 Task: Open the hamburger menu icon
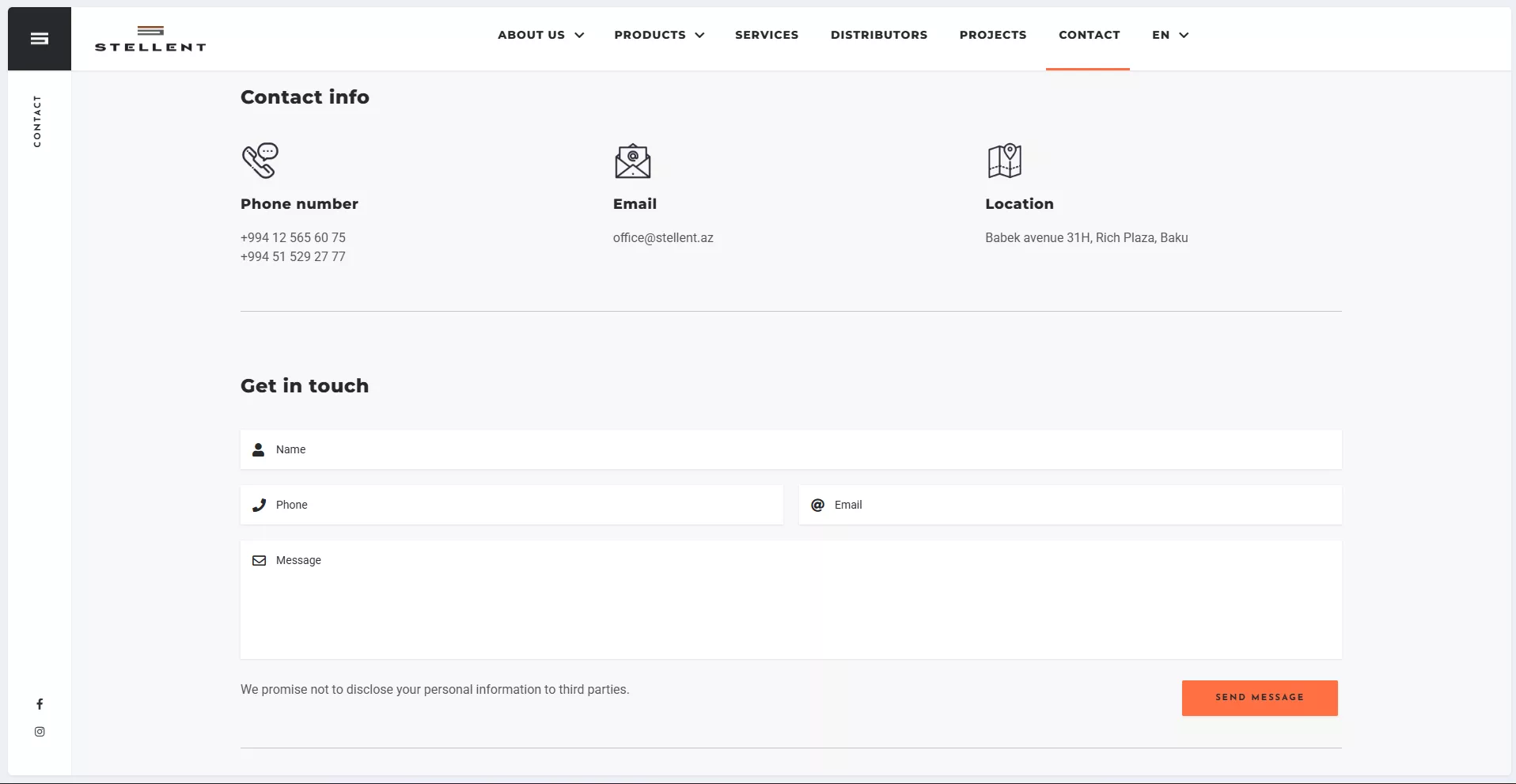tap(40, 39)
